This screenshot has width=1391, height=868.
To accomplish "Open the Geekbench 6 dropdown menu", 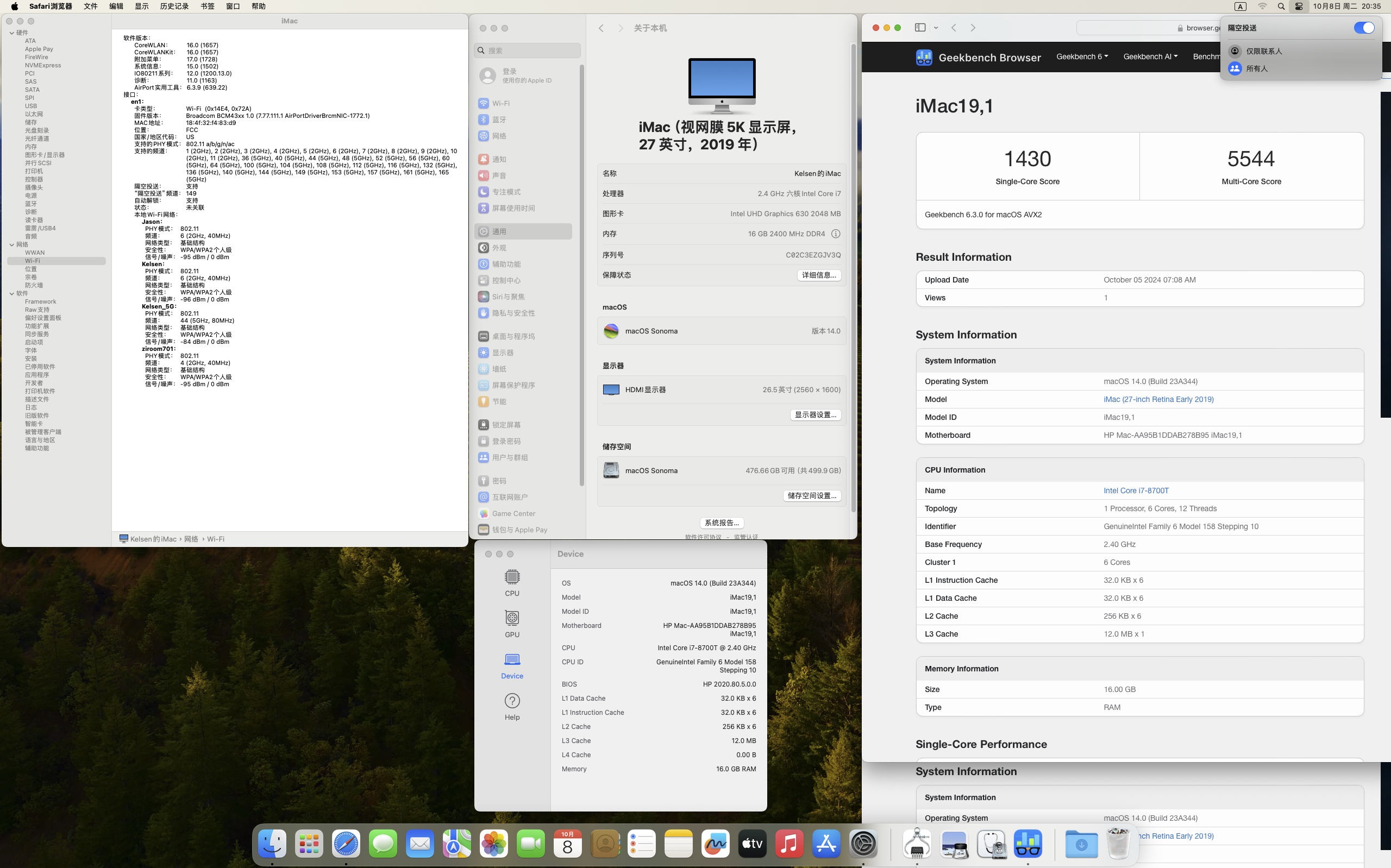I will pos(1082,56).
